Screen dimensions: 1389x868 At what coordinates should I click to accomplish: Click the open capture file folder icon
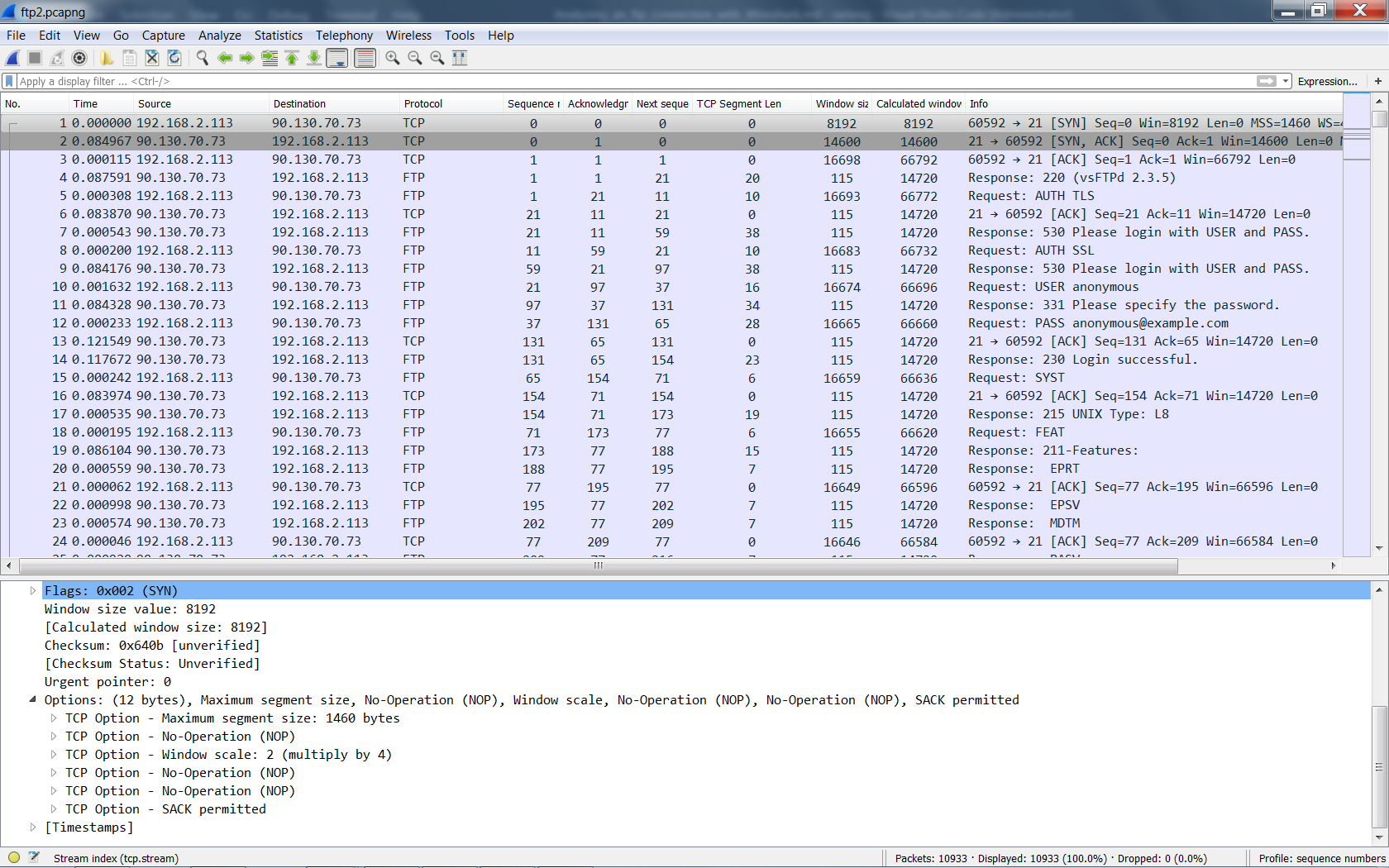coord(107,58)
